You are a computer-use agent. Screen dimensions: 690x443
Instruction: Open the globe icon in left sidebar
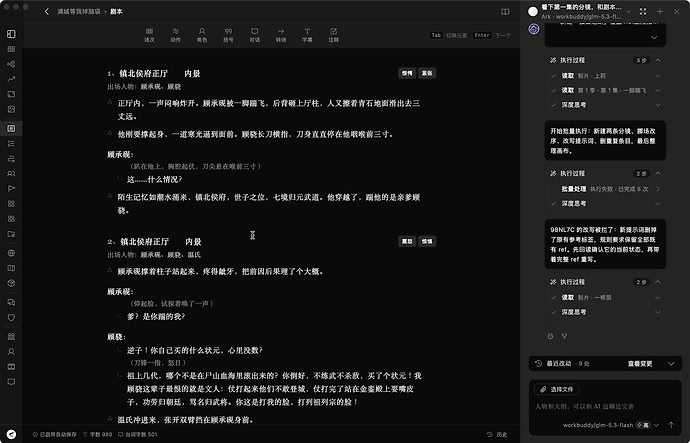coord(11,253)
